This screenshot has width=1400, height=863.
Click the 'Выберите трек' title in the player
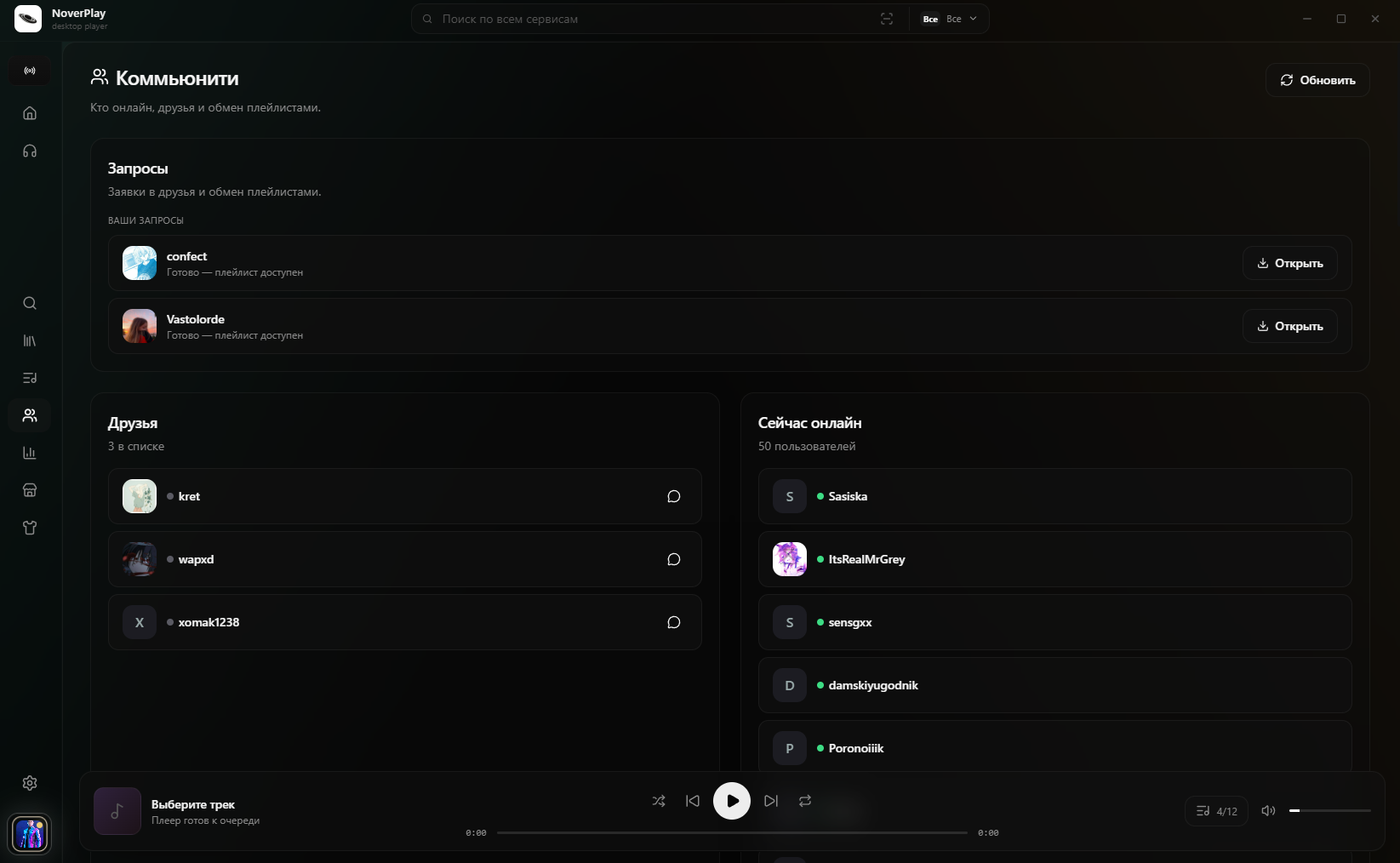pos(193,804)
